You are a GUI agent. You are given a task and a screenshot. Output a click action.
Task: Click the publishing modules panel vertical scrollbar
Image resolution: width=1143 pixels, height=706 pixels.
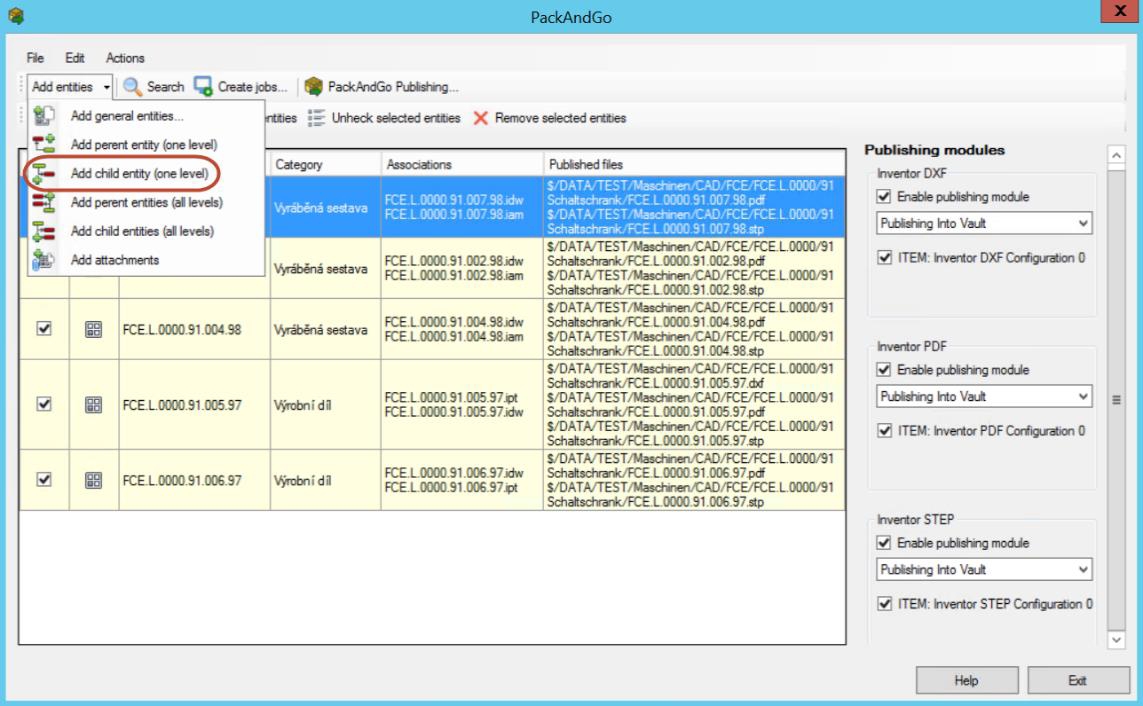click(1117, 400)
